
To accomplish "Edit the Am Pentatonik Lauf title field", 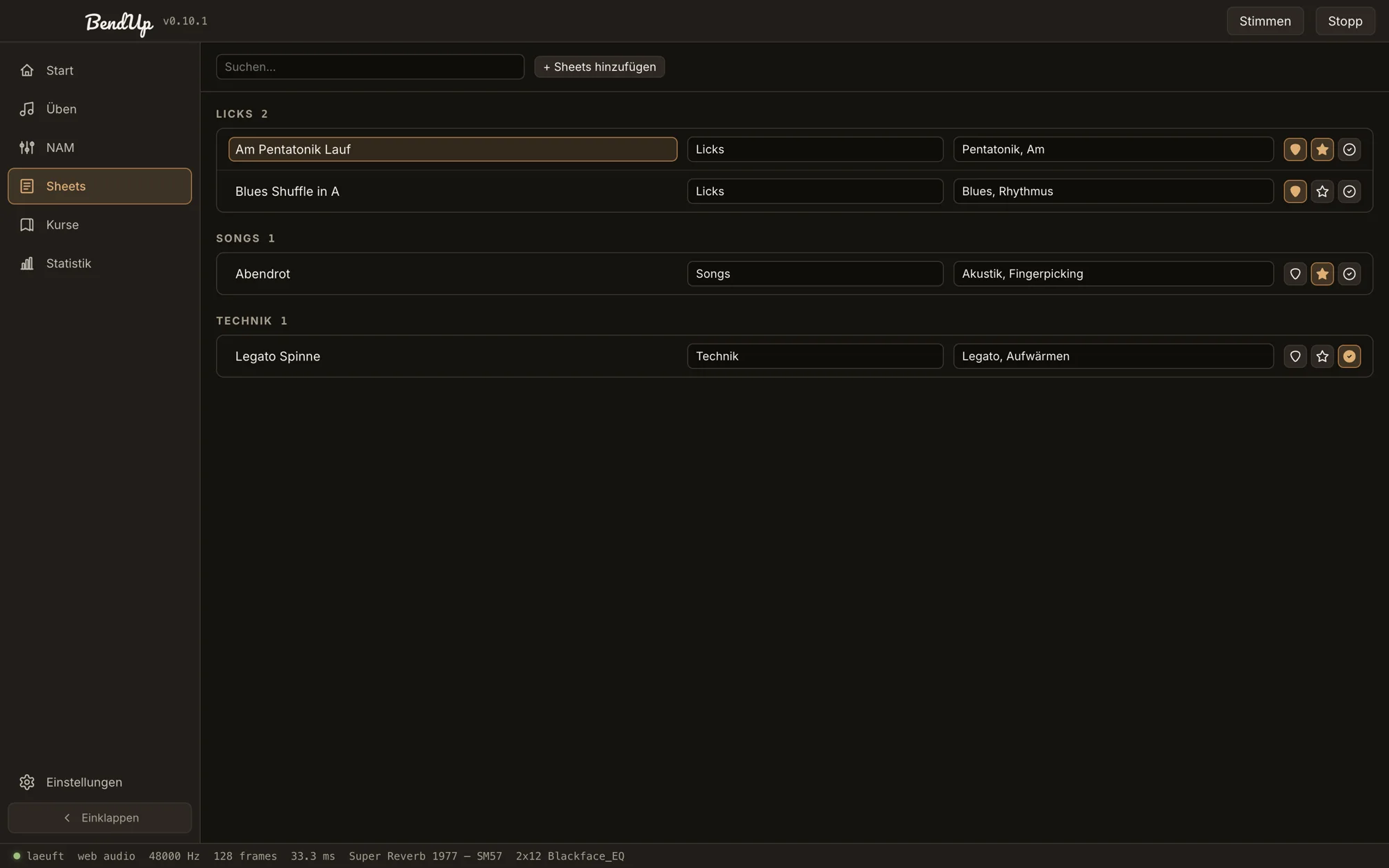I will click(453, 149).
